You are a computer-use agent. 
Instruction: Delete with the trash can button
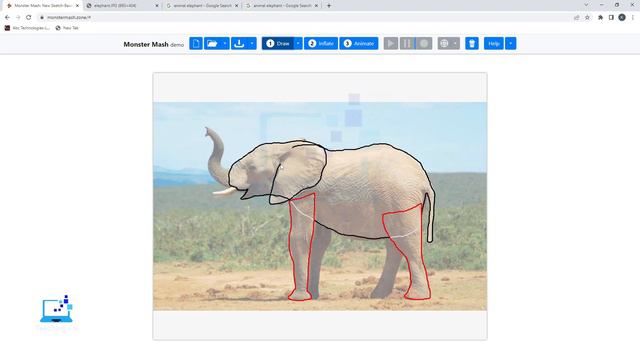coord(472,43)
